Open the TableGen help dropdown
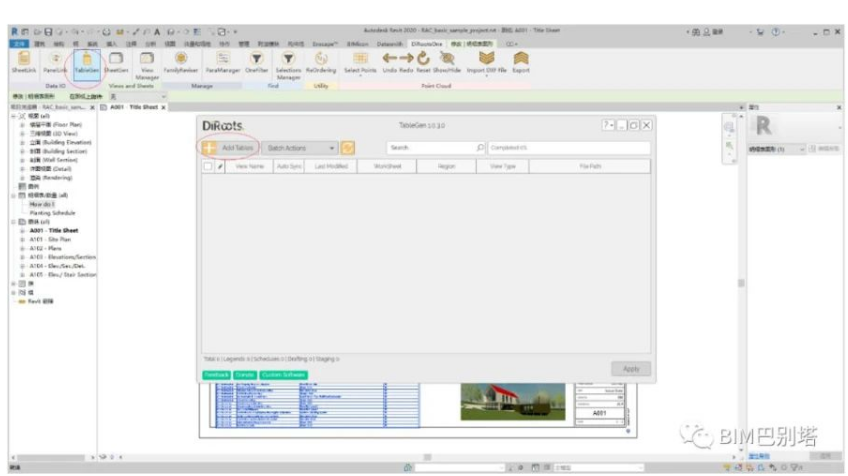Screen dimensions: 848x476 [x=608, y=125]
